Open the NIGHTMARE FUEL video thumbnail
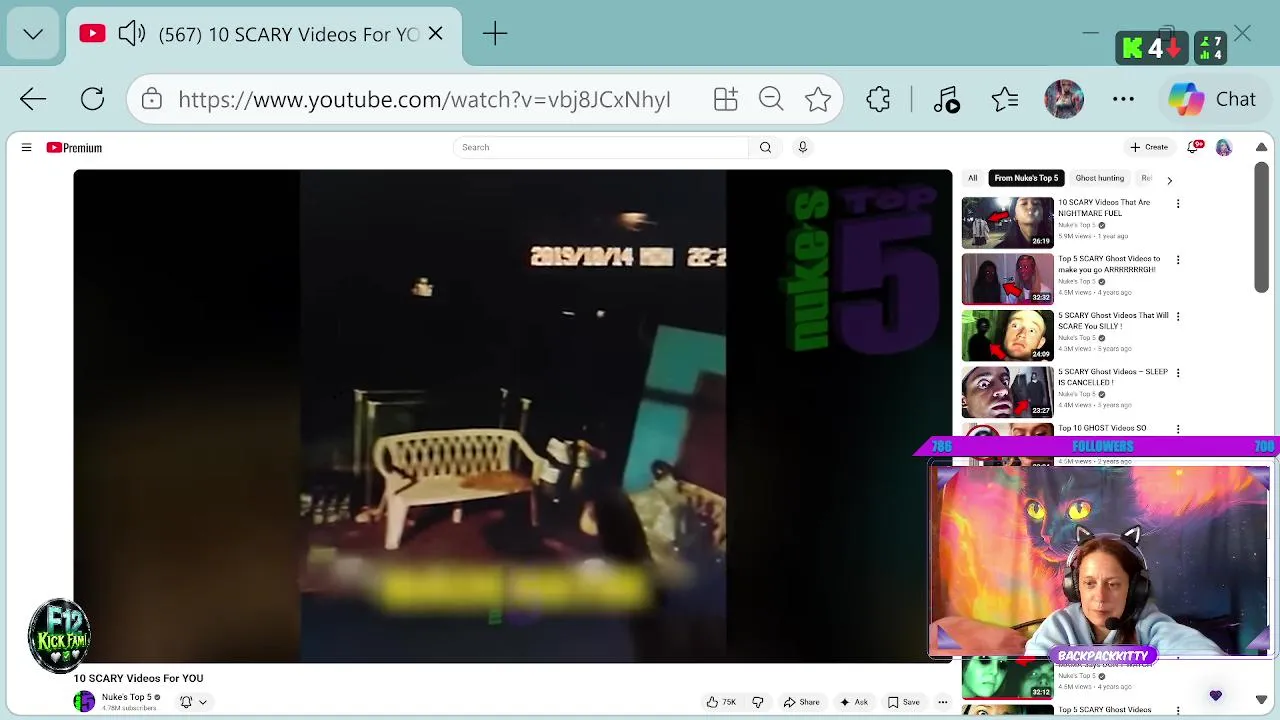 [1007, 222]
